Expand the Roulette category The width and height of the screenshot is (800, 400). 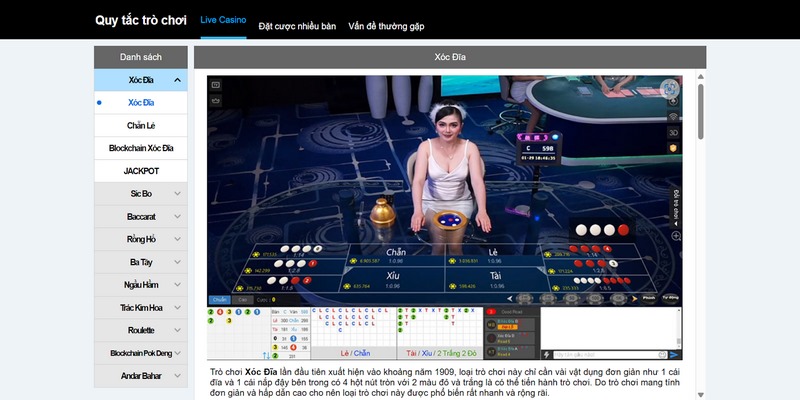(140, 330)
